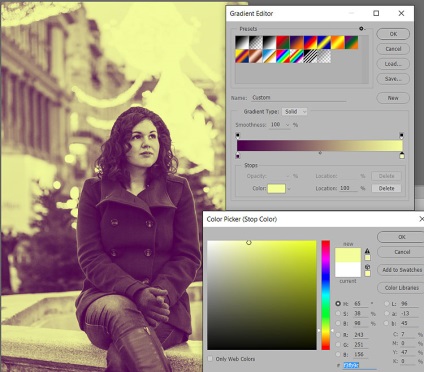424x372 pixels.
Task: Open the Gradient Type dropdown
Action: [x=295, y=112]
